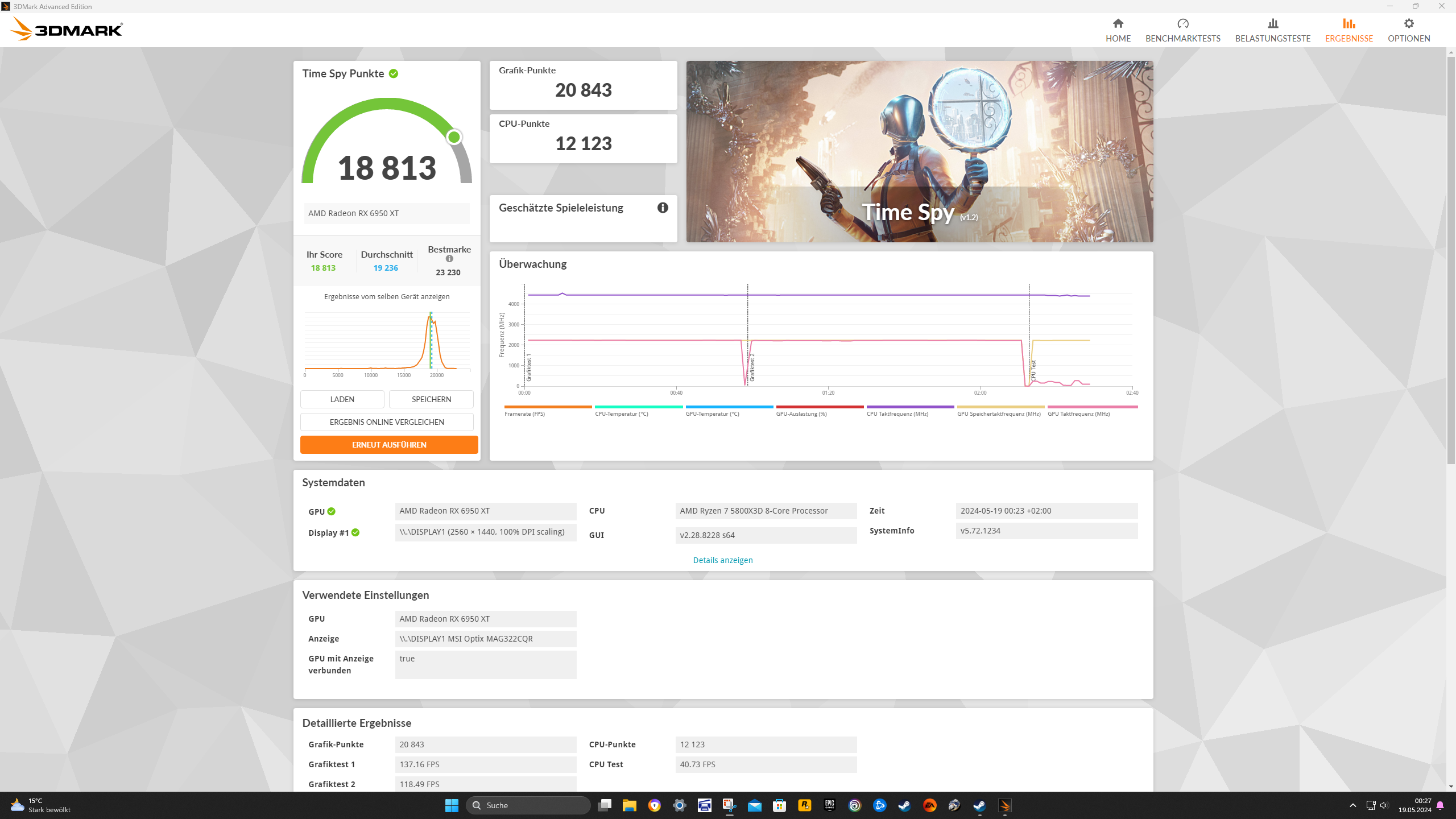Click the Time Spy banner image
Image resolution: width=1456 pixels, height=819 pixels.
click(x=919, y=151)
